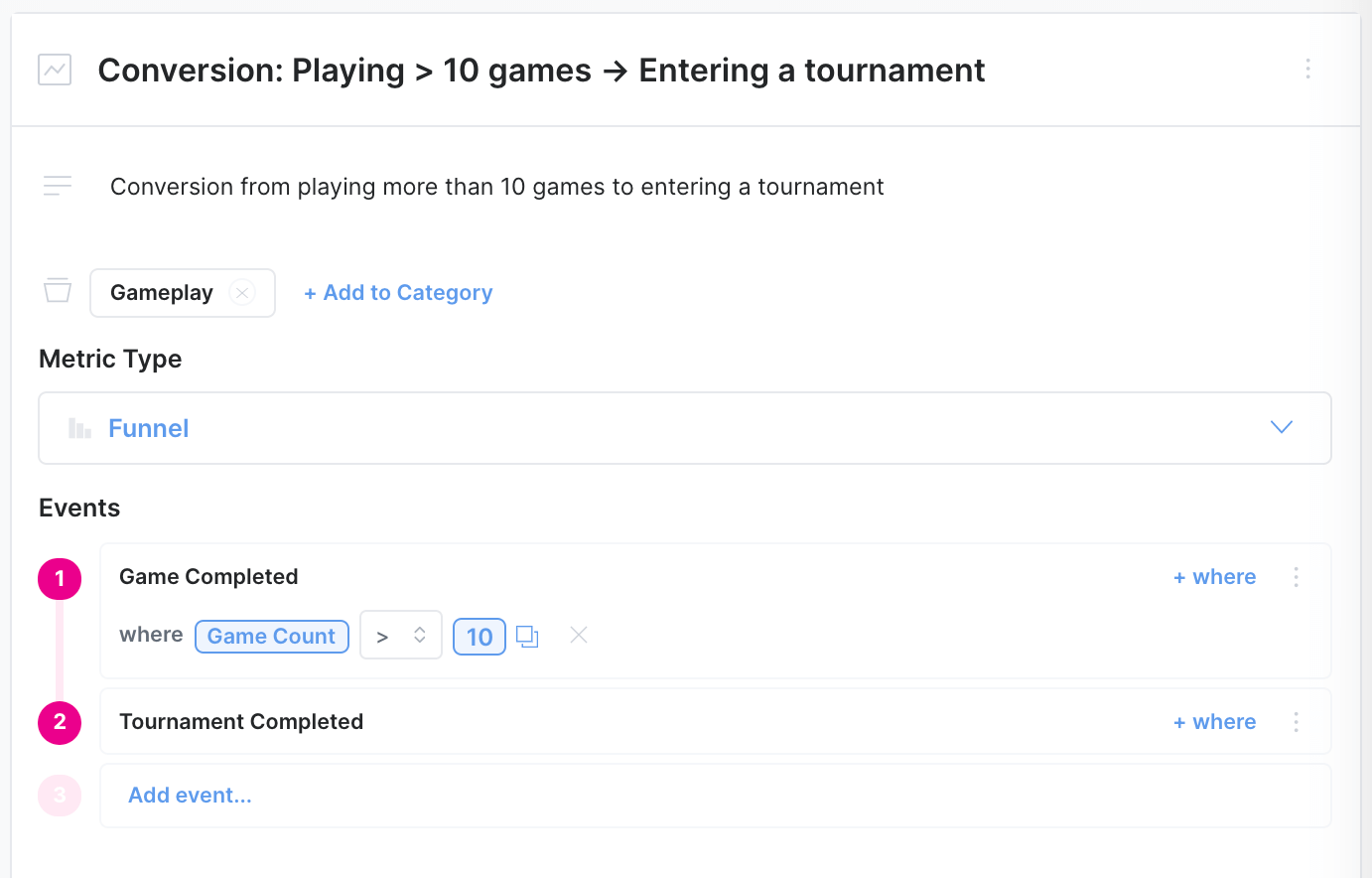Click the Funnel bar chart icon
Viewport: 1372px width, 878px height.
point(79,428)
